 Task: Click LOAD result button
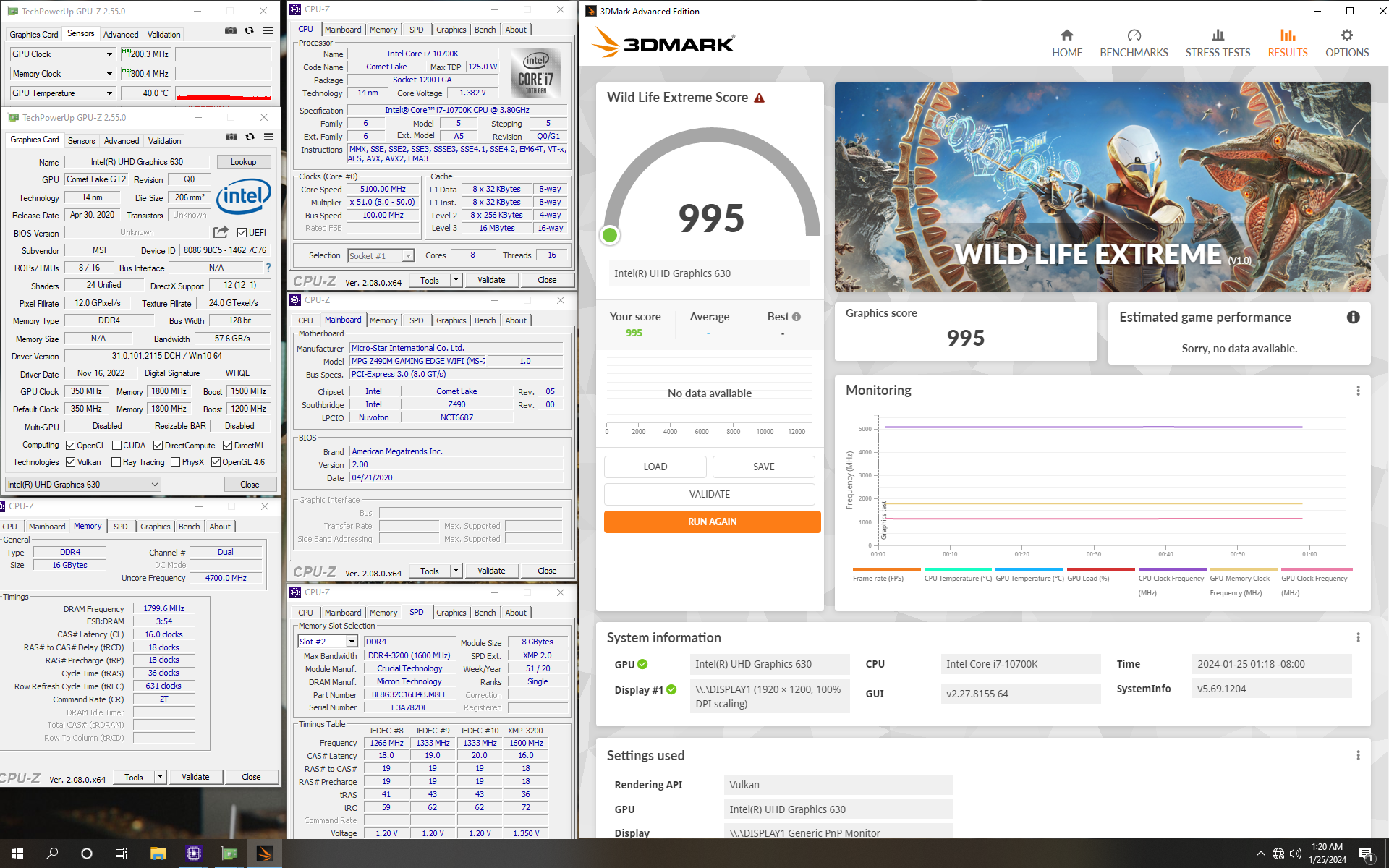point(655,467)
